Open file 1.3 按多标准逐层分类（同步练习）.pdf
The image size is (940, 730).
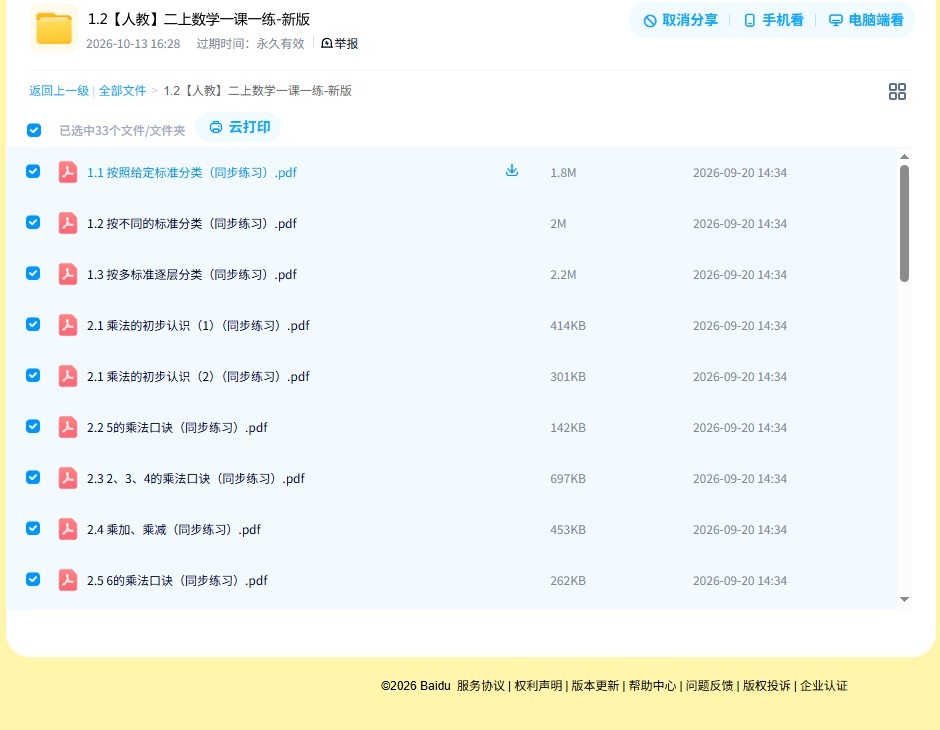192,274
